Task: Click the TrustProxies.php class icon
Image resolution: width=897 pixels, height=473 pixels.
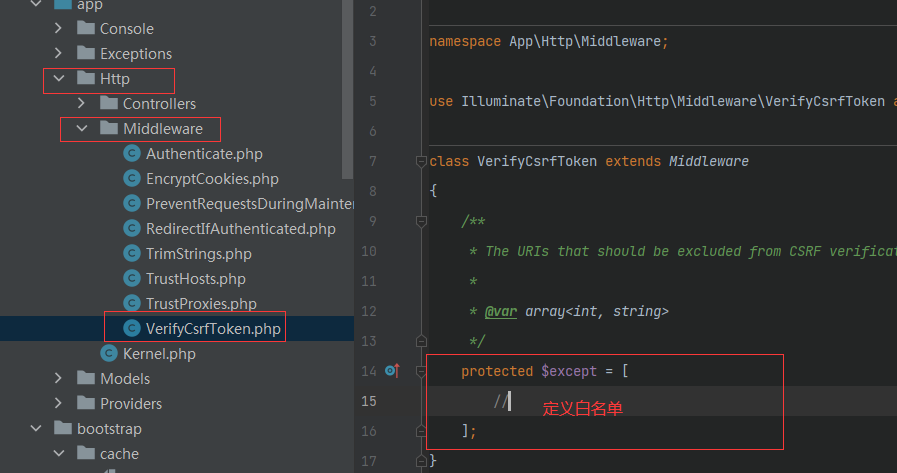Action: (132, 303)
